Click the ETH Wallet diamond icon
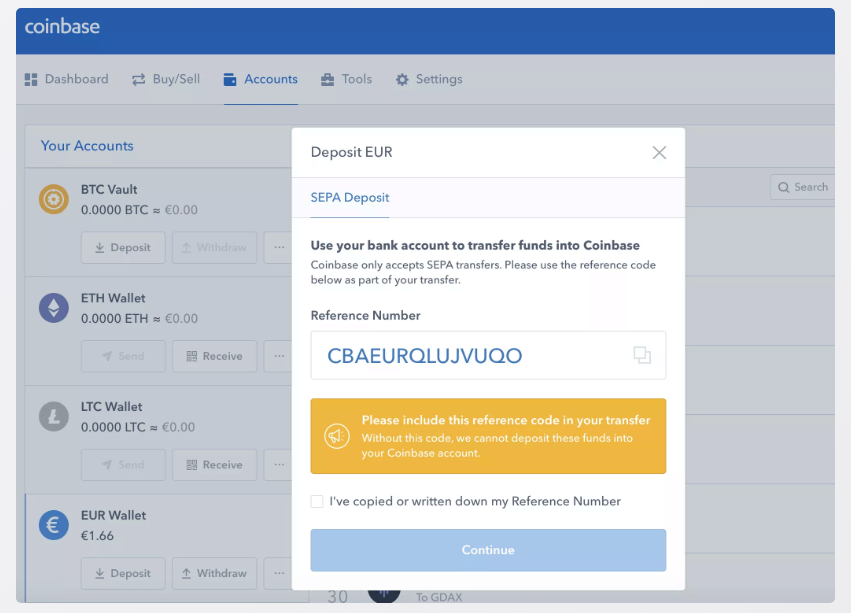 coord(54,308)
